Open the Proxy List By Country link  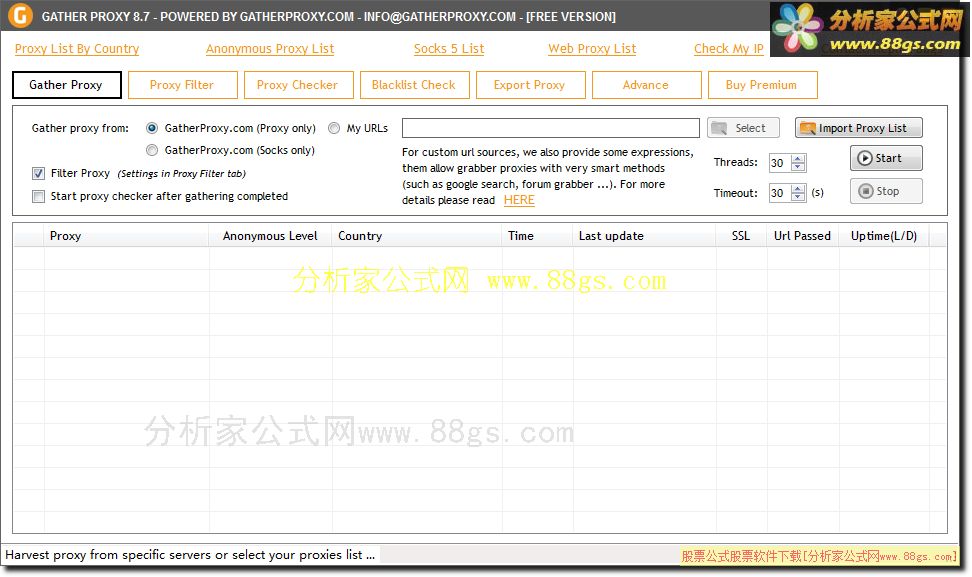coord(77,49)
